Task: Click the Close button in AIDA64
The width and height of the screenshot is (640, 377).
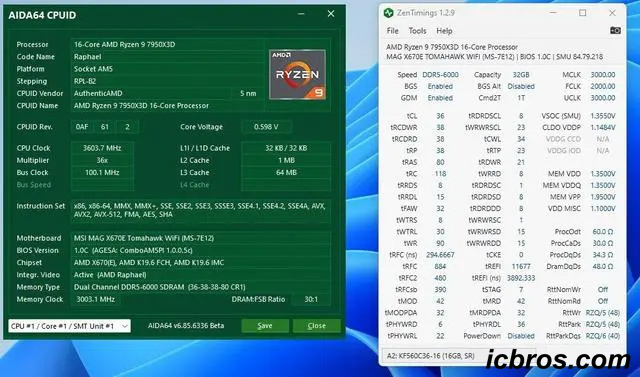Action: tap(317, 326)
